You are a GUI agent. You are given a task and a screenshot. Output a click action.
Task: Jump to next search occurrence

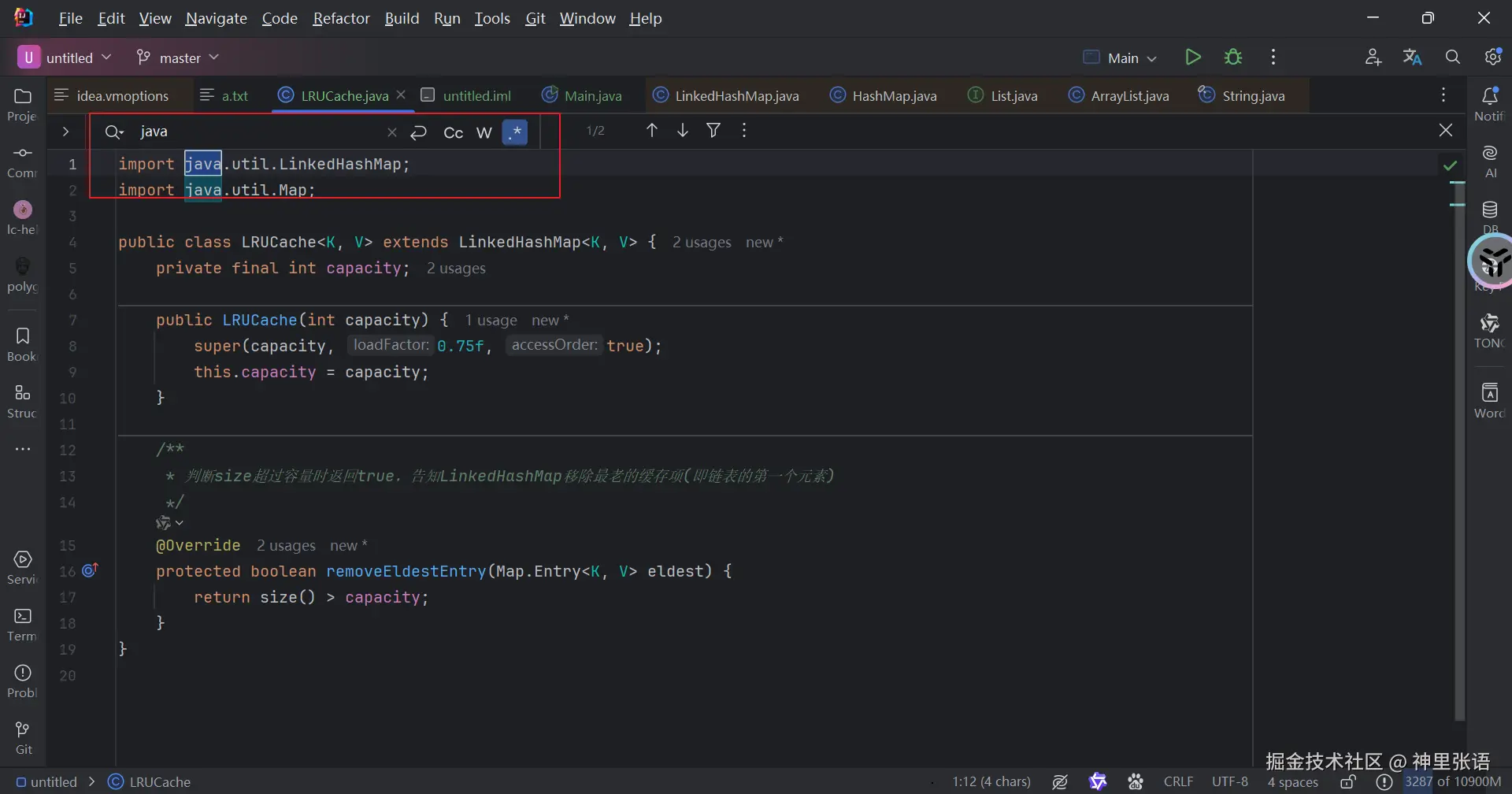coord(683,131)
